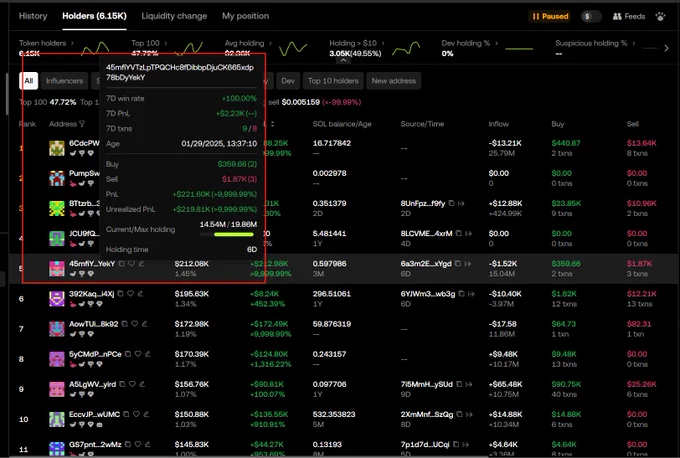The height and width of the screenshot is (458, 680).
Task: Favorite the 45mfiY...YekY address heart
Action: [x=131, y=264]
